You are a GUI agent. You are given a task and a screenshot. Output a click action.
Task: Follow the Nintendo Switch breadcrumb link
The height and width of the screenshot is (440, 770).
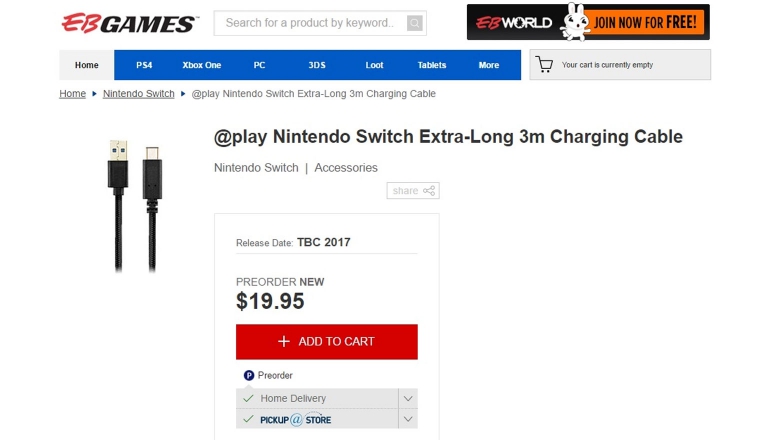point(138,94)
